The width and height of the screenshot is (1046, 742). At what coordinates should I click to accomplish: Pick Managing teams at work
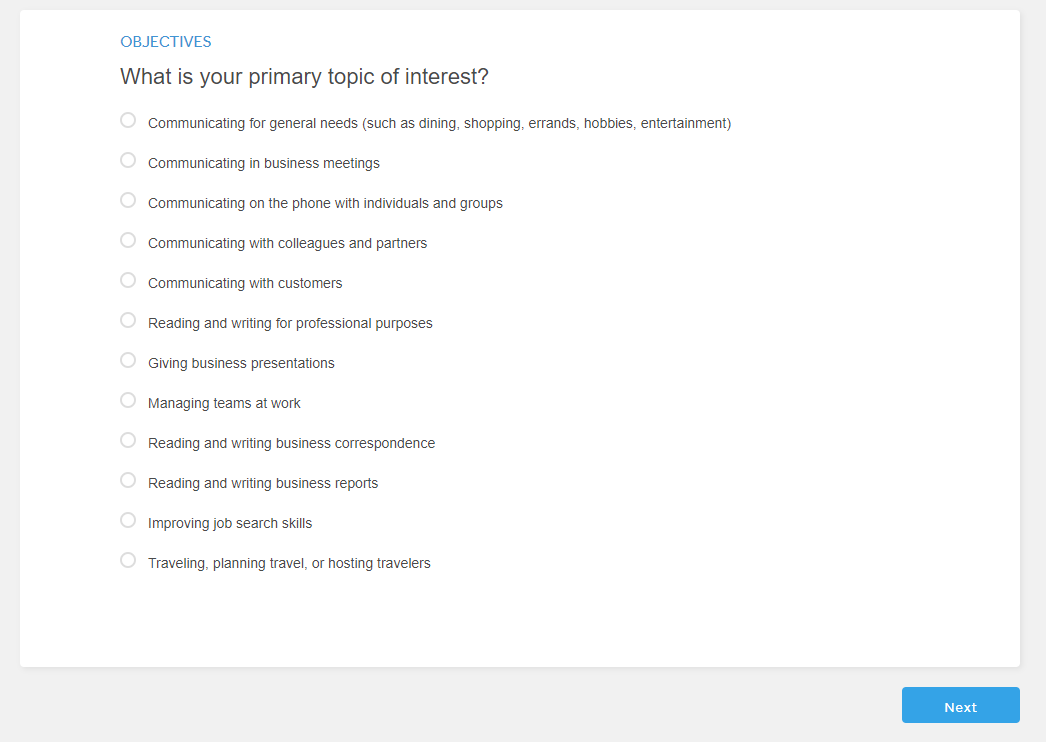tap(127, 399)
